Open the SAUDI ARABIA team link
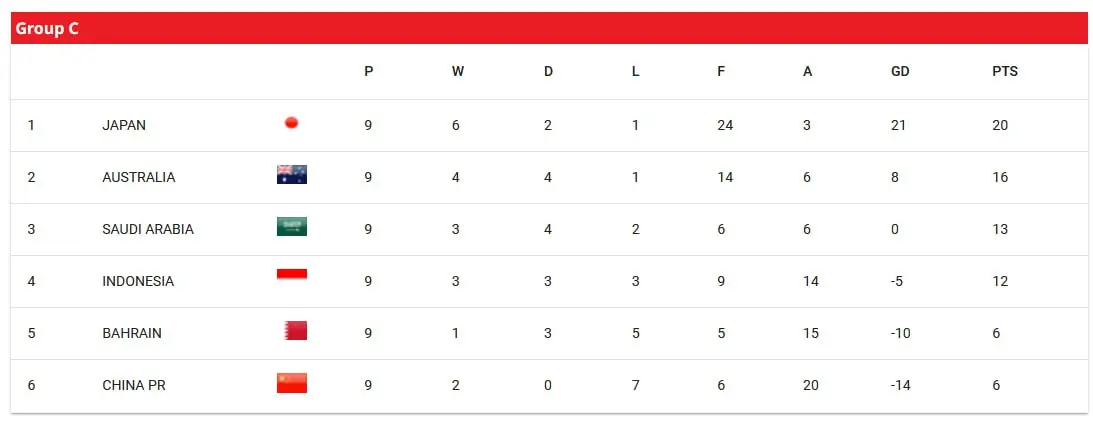 point(148,229)
